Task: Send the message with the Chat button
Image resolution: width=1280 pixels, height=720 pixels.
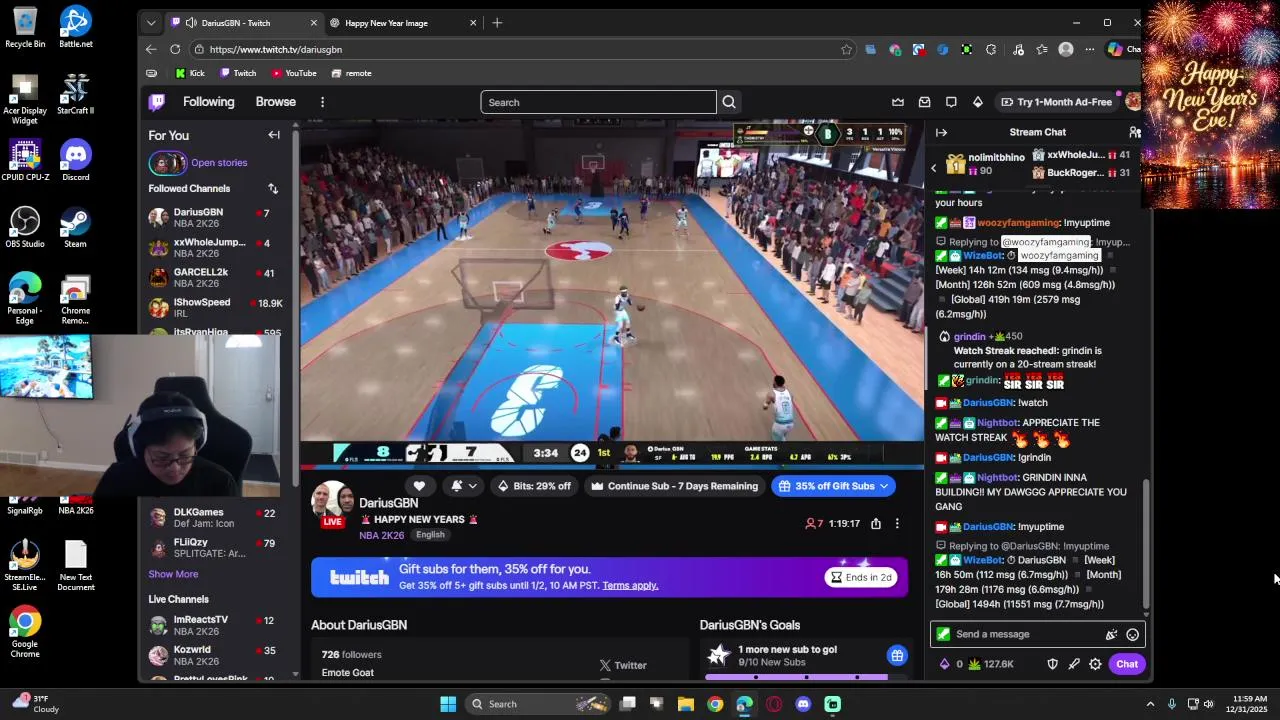Action: click(x=1127, y=664)
